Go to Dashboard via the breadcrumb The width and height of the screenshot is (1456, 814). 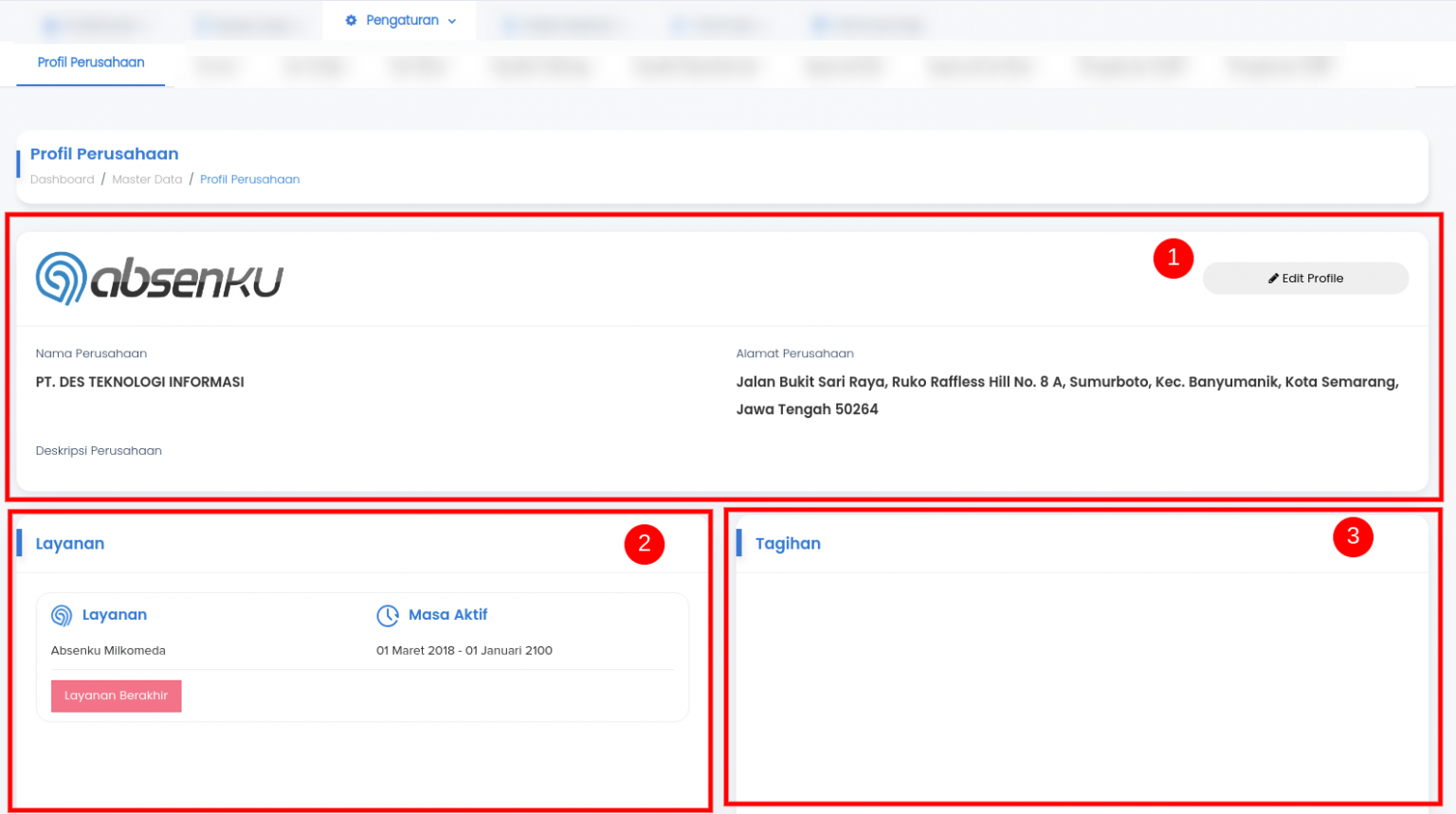62,179
